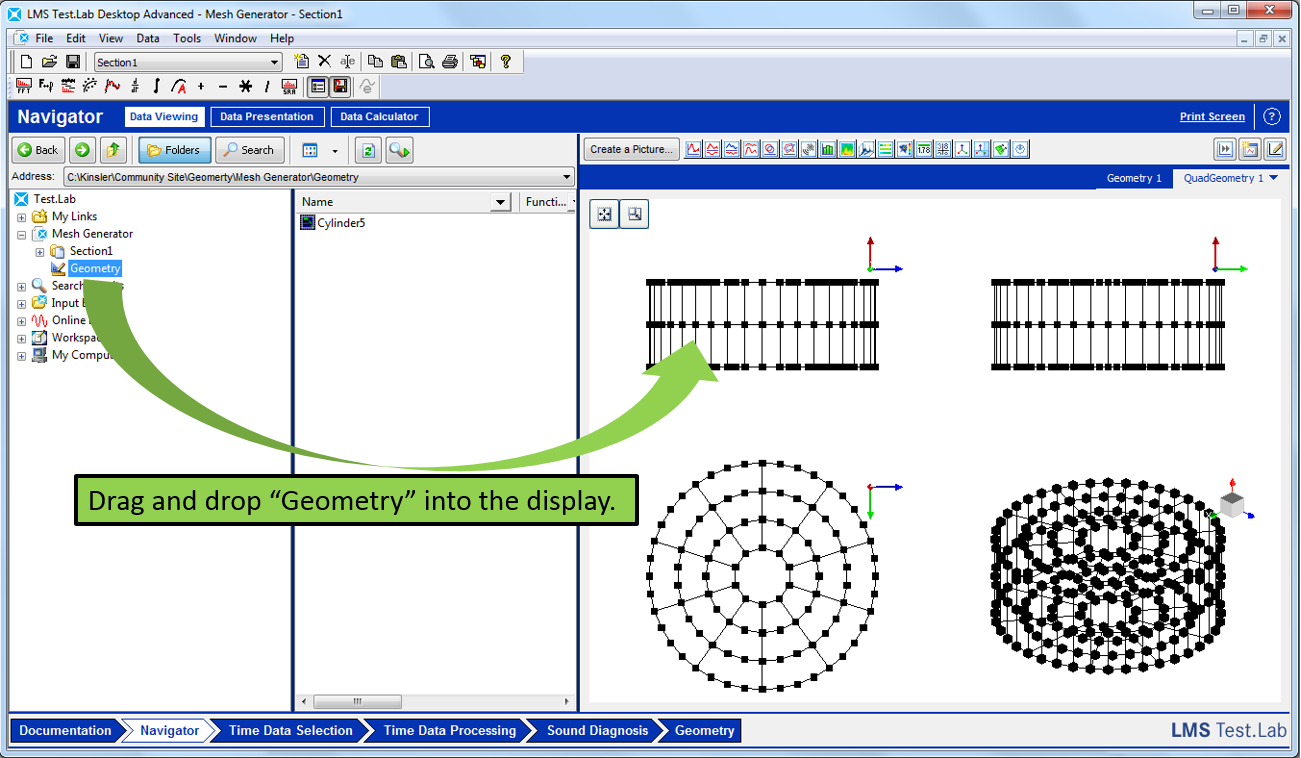This screenshot has height=758, width=1301.
Task: Switch to the Data Presentation tab
Action: click(x=267, y=117)
